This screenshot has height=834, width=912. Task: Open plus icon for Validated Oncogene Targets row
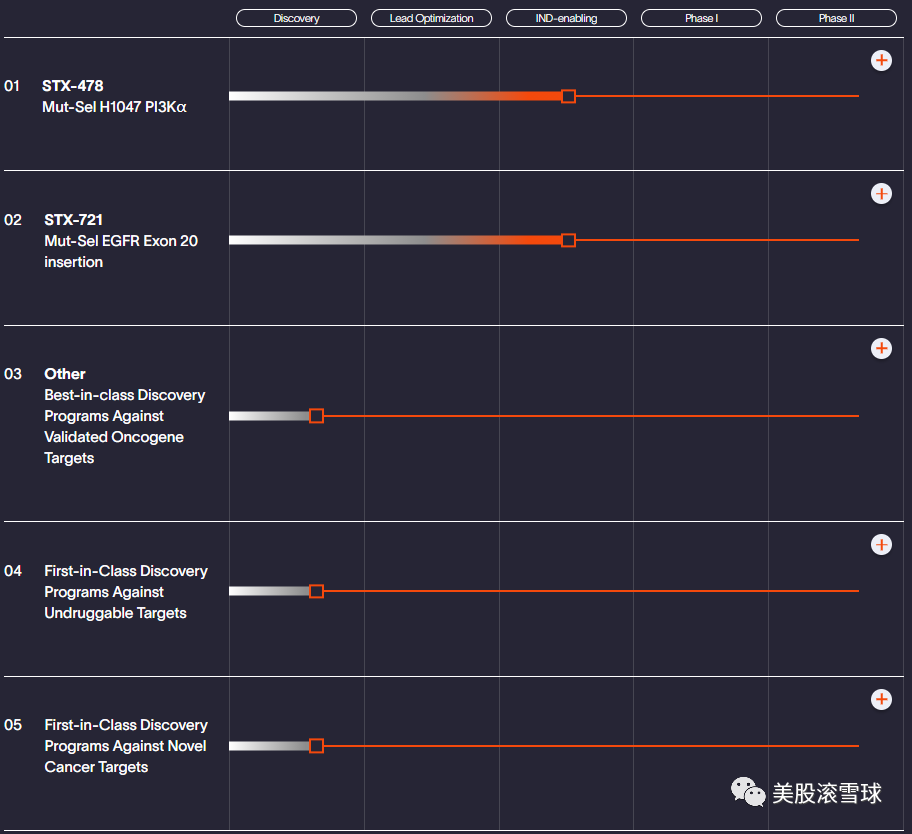coord(881,348)
